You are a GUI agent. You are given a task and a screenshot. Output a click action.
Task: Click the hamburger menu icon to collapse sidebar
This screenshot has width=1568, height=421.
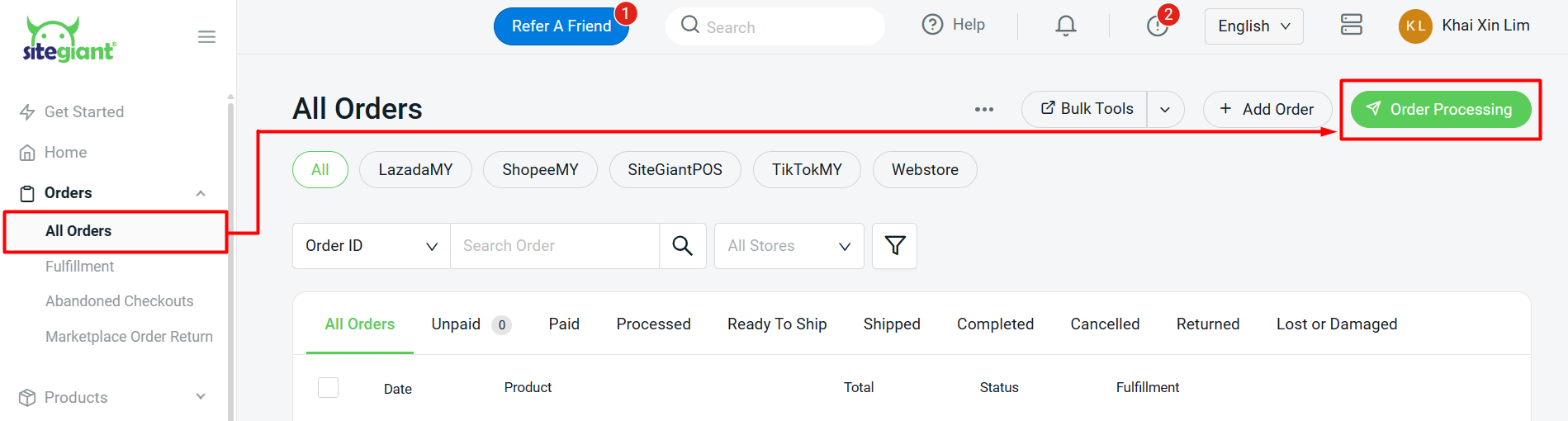[206, 37]
